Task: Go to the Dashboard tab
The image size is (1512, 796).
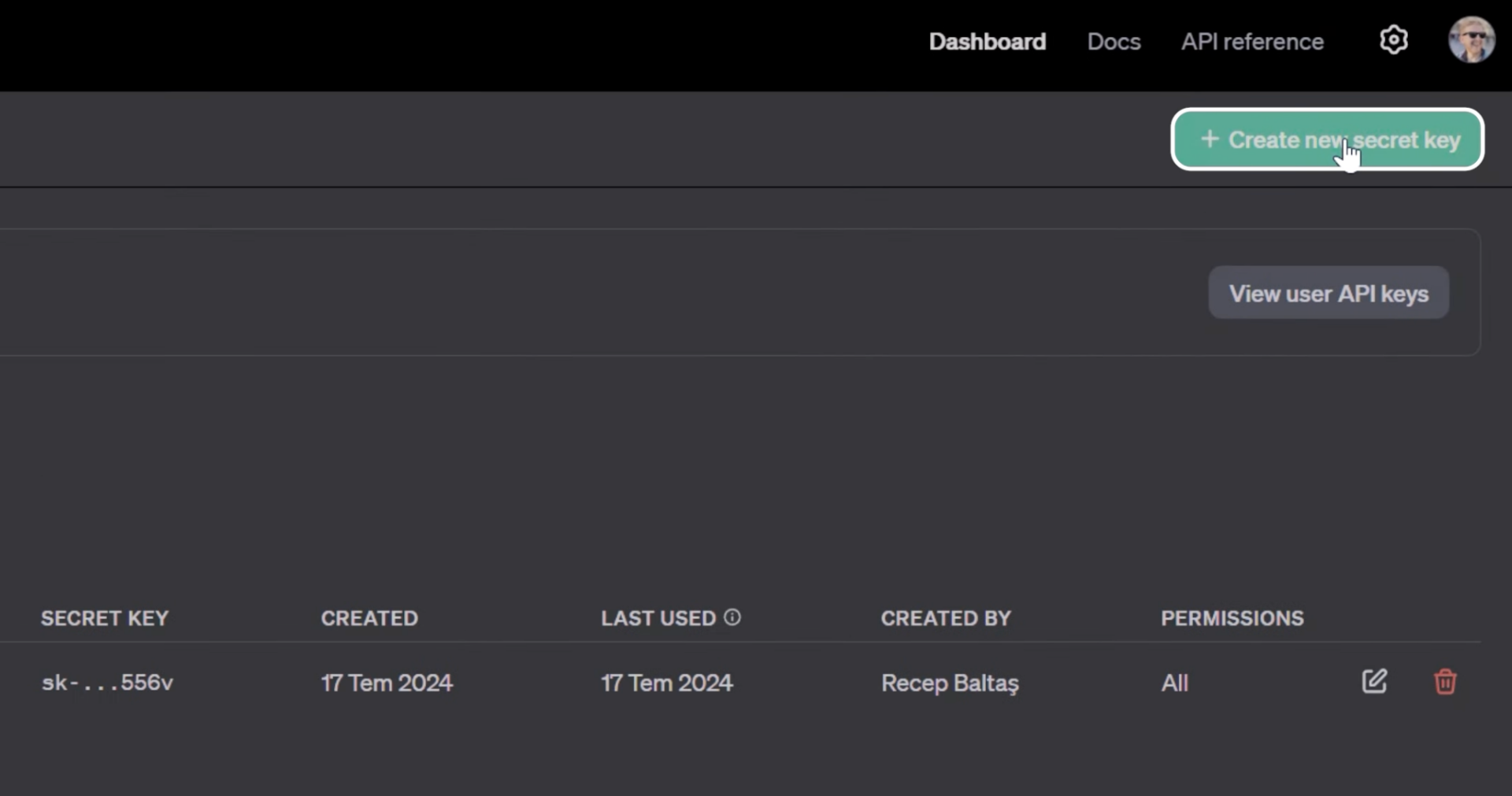Action: [988, 41]
